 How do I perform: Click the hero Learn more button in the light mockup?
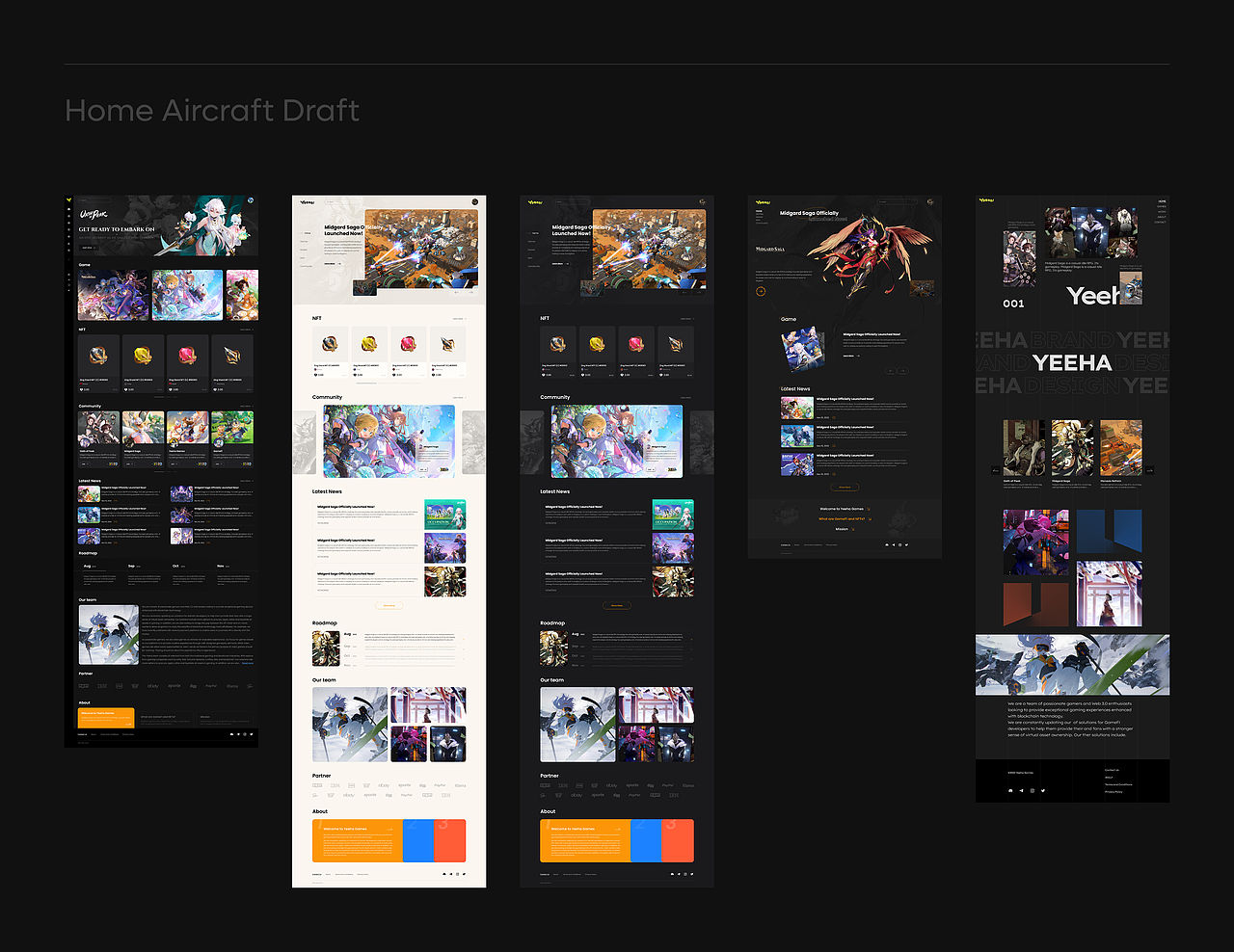point(331,263)
